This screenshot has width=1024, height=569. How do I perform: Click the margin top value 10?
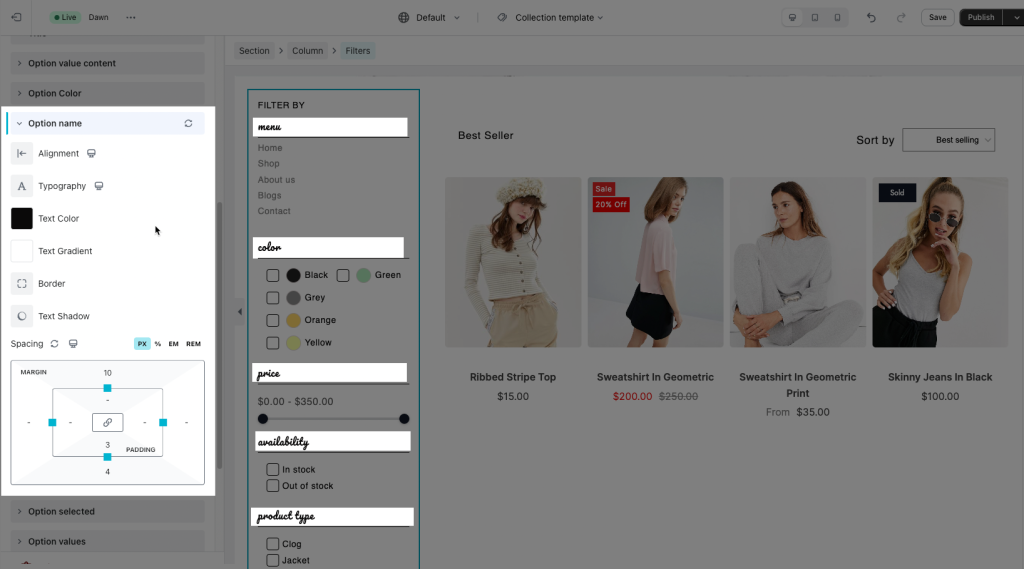coord(108,373)
